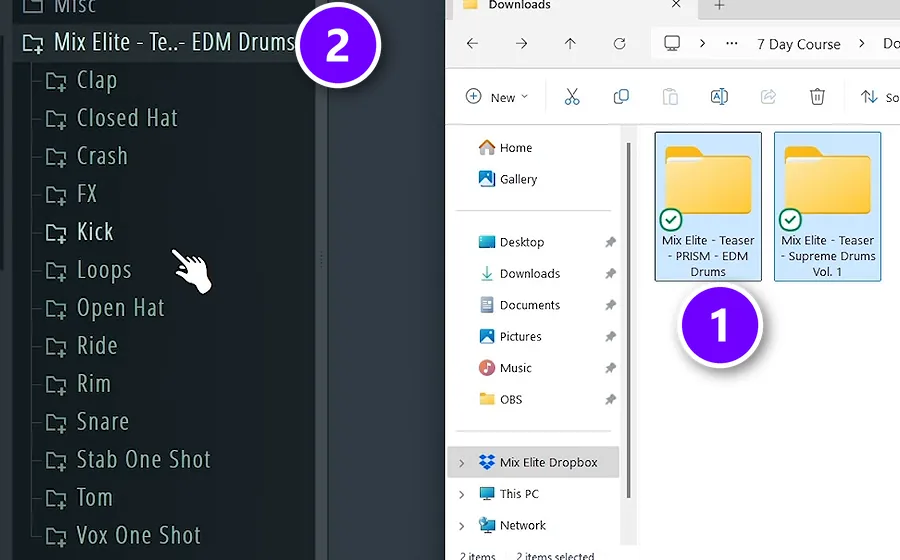Cut the selected folders
Image resolution: width=900 pixels, height=560 pixels.
click(x=572, y=97)
